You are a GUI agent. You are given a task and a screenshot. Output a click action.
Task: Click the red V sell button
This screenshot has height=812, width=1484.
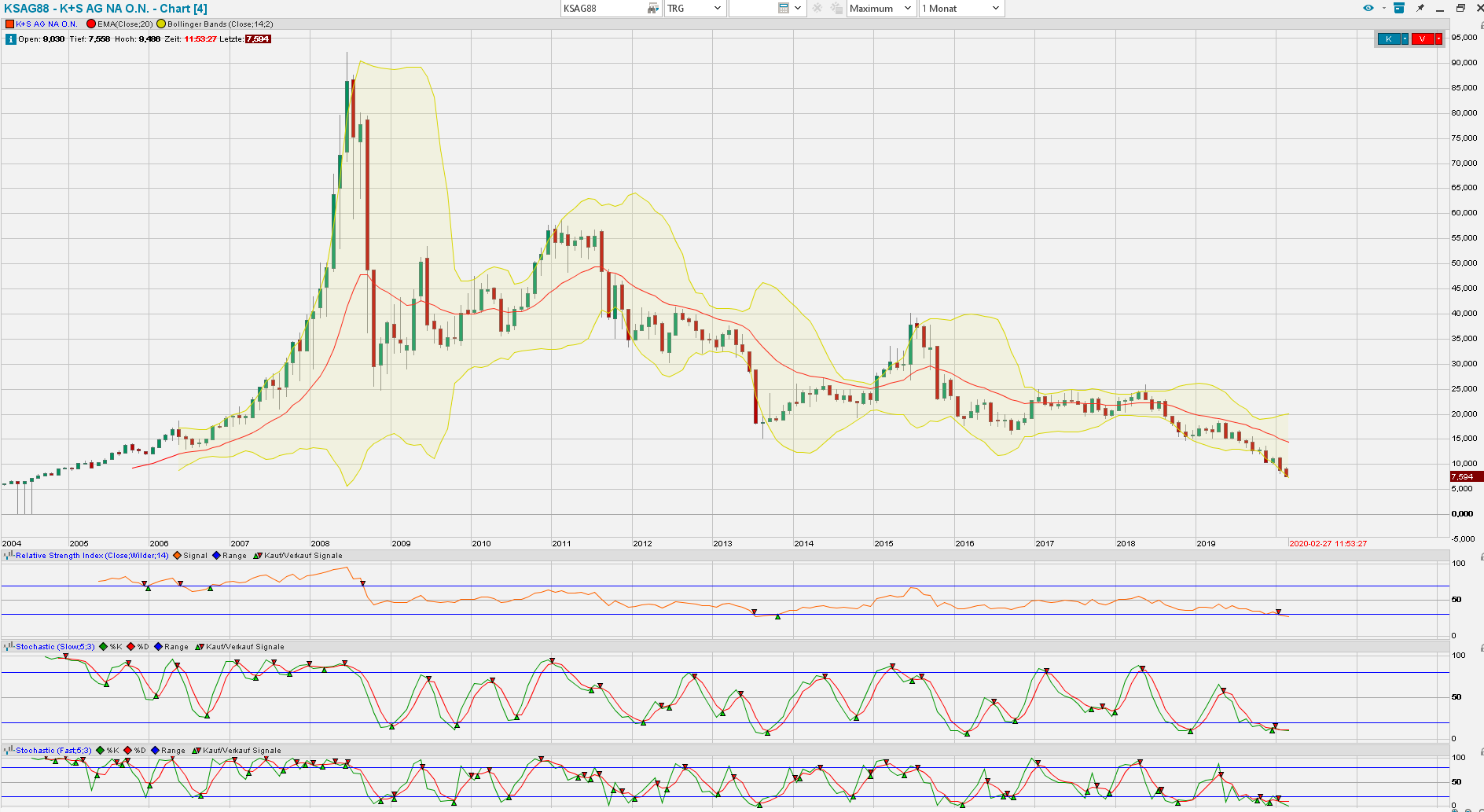[1422, 39]
